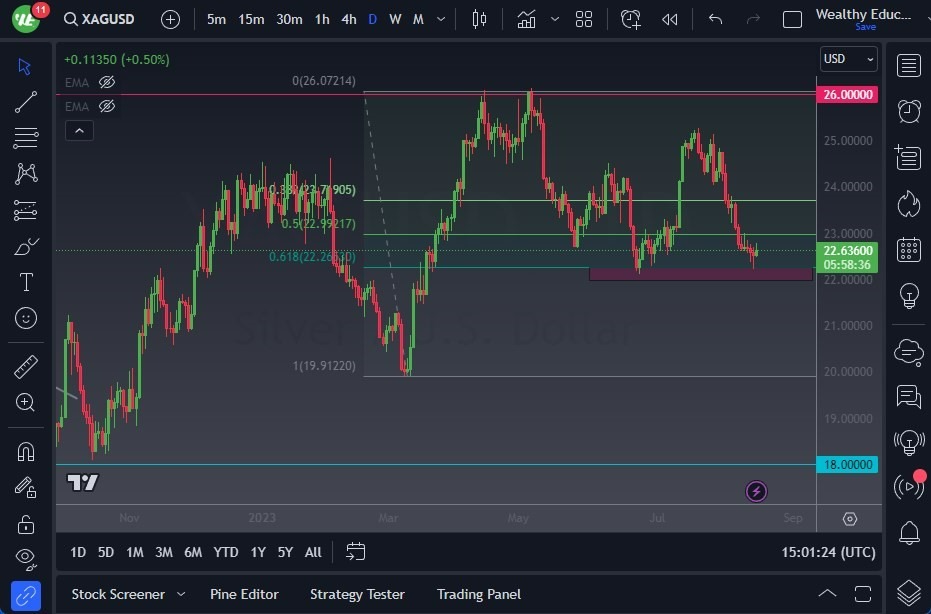Image resolution: width=931 pixels, height=614 pixels.
Task: Open the Pine Editor
Action: point(244,594)
